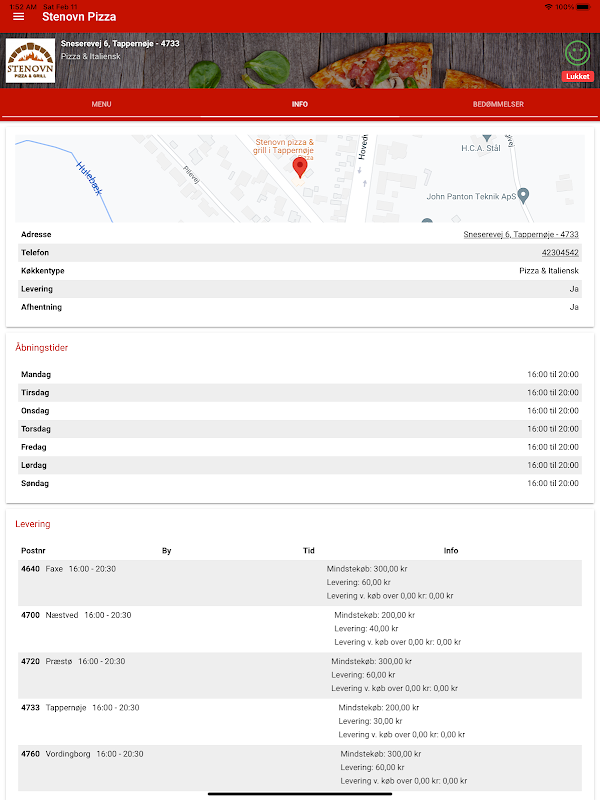600x800 pixels.
Task: Click the Hulebæk stream label on map
Action: [90, 178]
